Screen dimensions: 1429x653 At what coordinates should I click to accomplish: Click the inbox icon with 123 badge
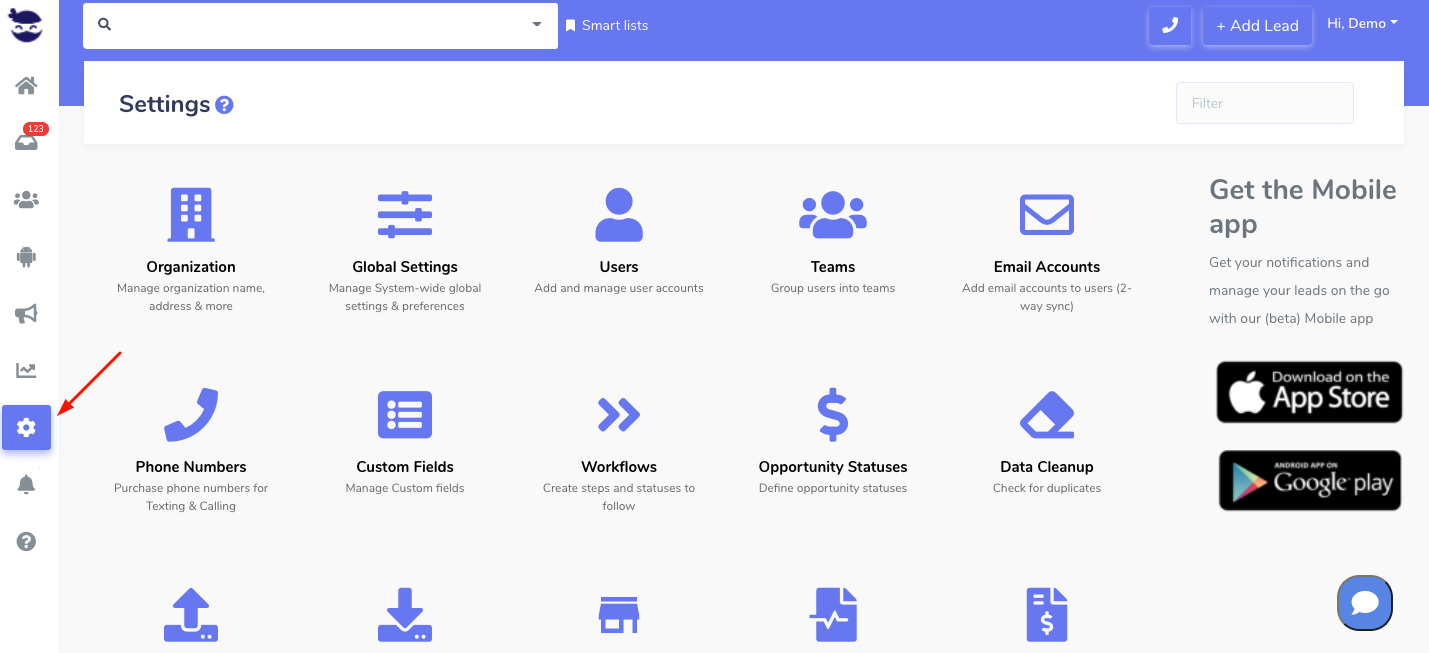tap(26, 142)
